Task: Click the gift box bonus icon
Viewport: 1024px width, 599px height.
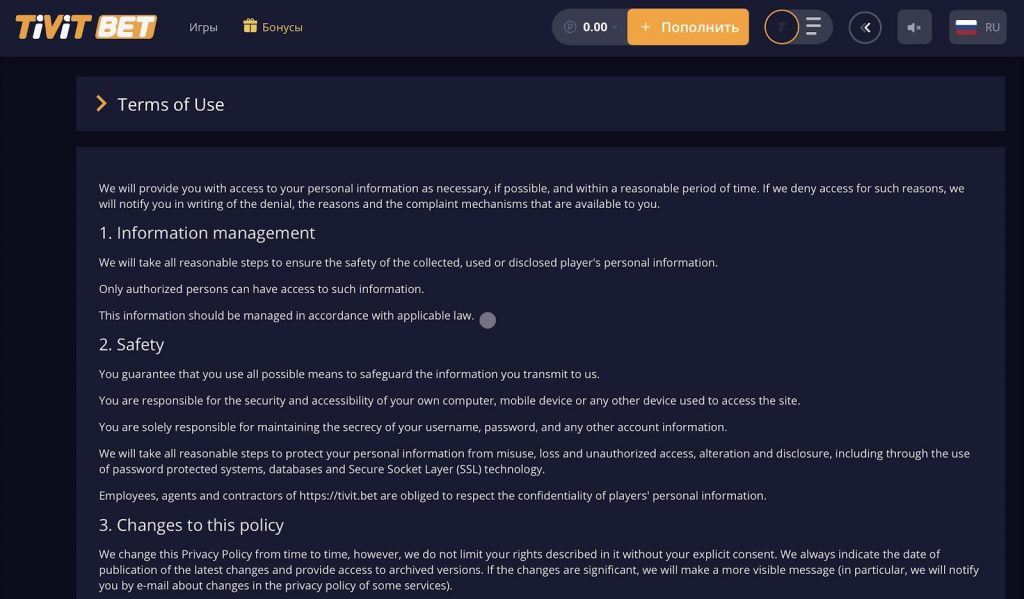Action: [250, 25]
